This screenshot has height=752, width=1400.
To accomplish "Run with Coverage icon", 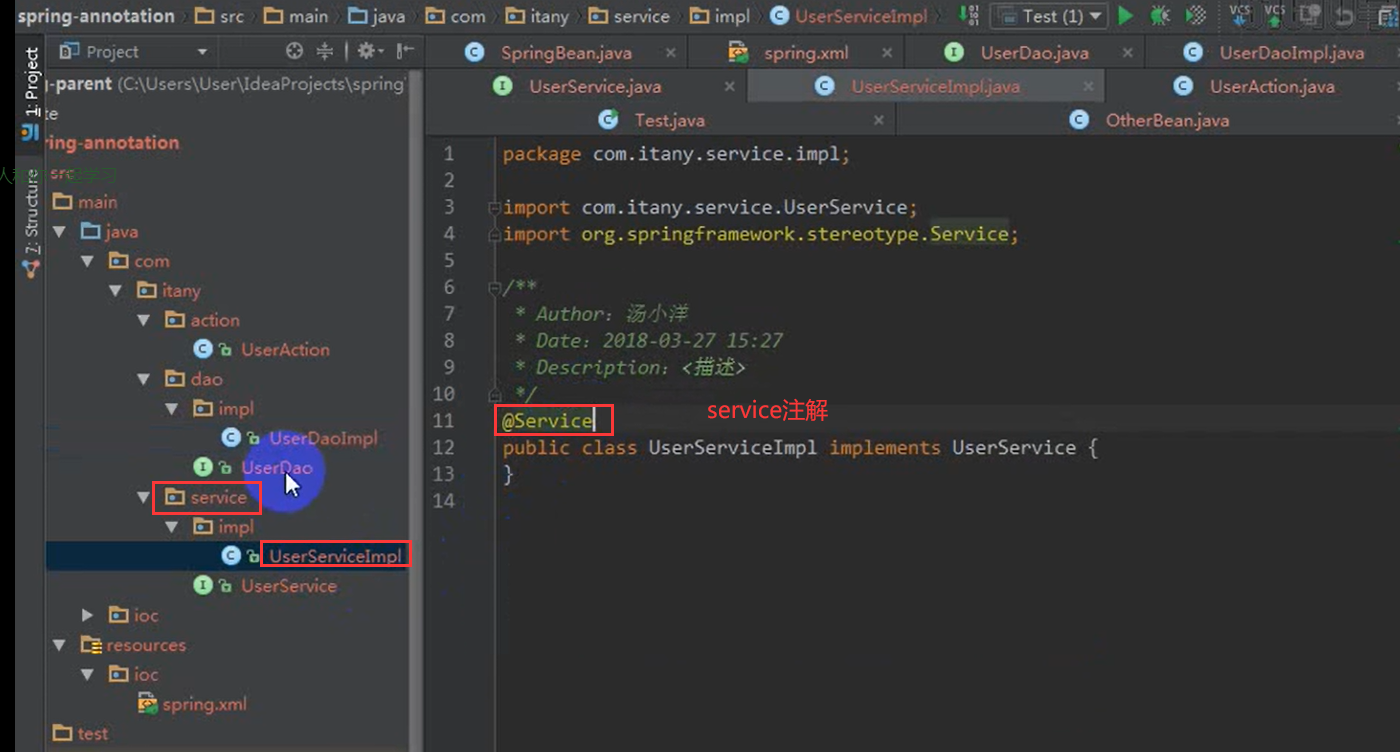I will pyautogui.click(x=1195, y=16).
